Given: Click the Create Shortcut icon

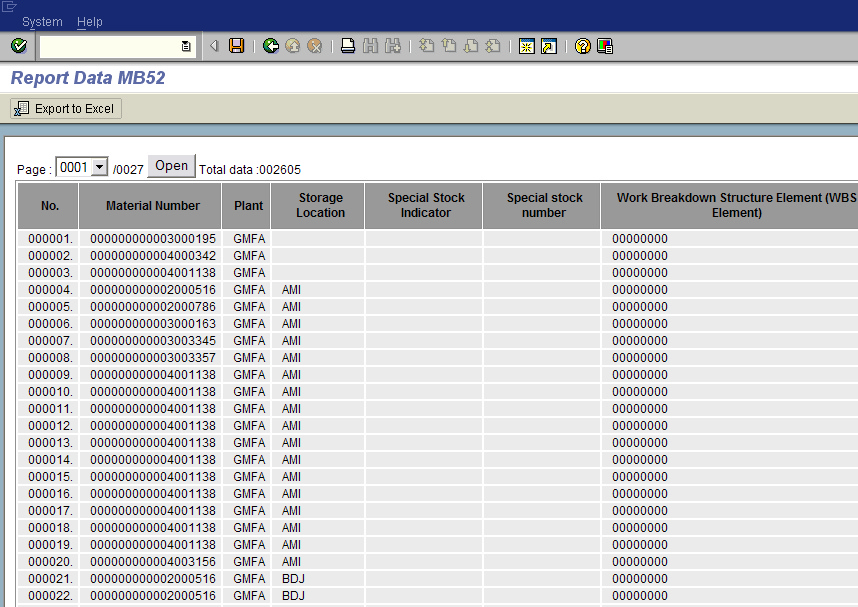Looking at the screenshot, I should point(547,46).
